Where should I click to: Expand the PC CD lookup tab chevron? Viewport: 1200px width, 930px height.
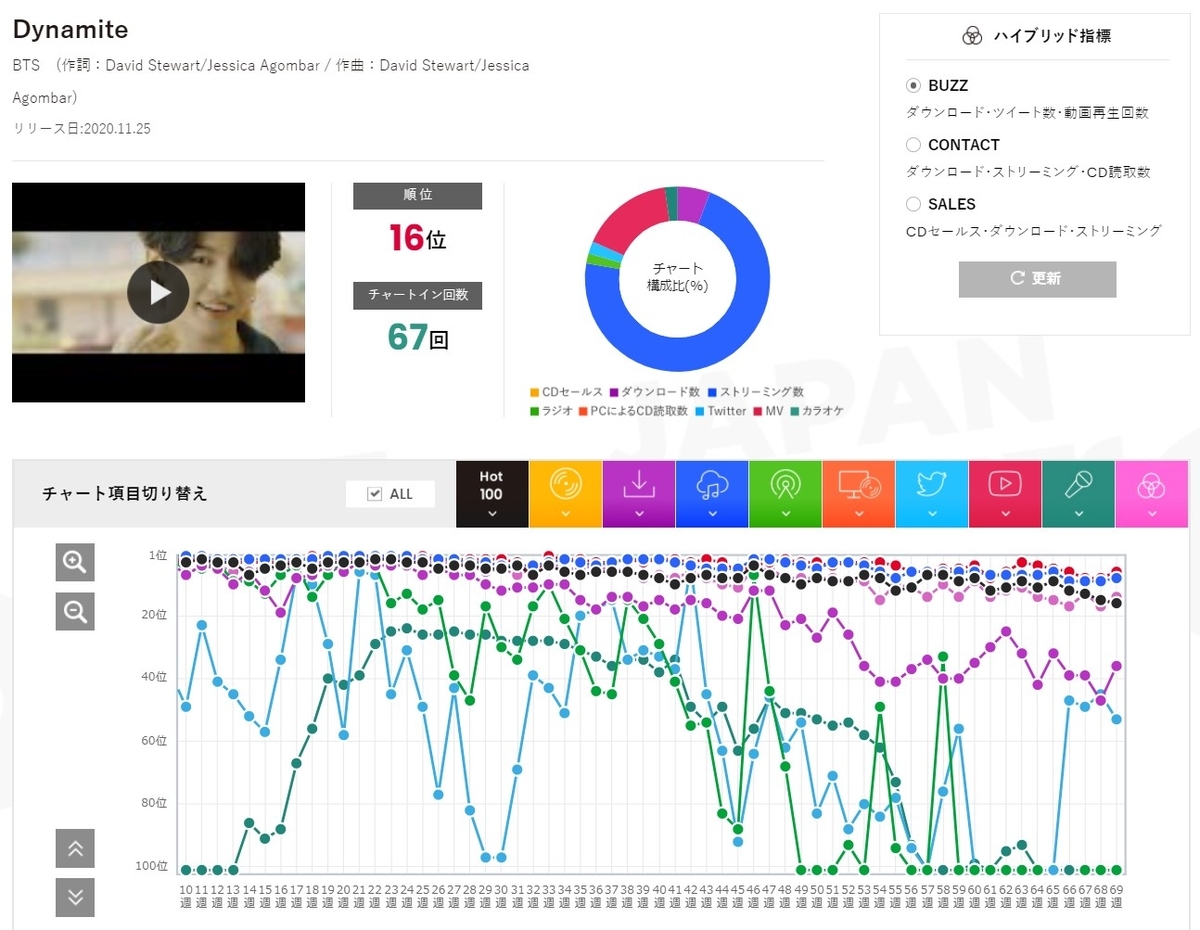point(858,514)
